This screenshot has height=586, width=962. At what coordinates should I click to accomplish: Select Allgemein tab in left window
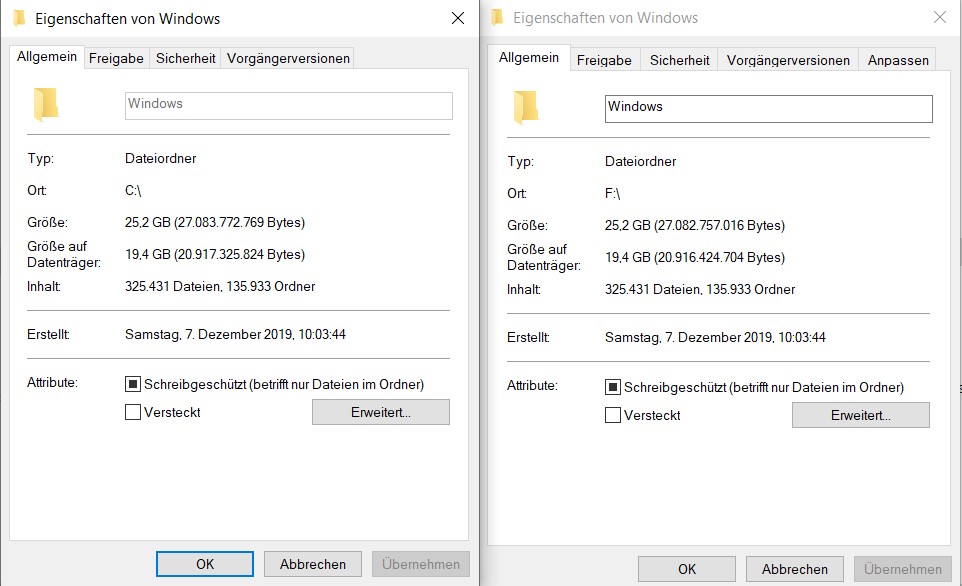point(47,56)
